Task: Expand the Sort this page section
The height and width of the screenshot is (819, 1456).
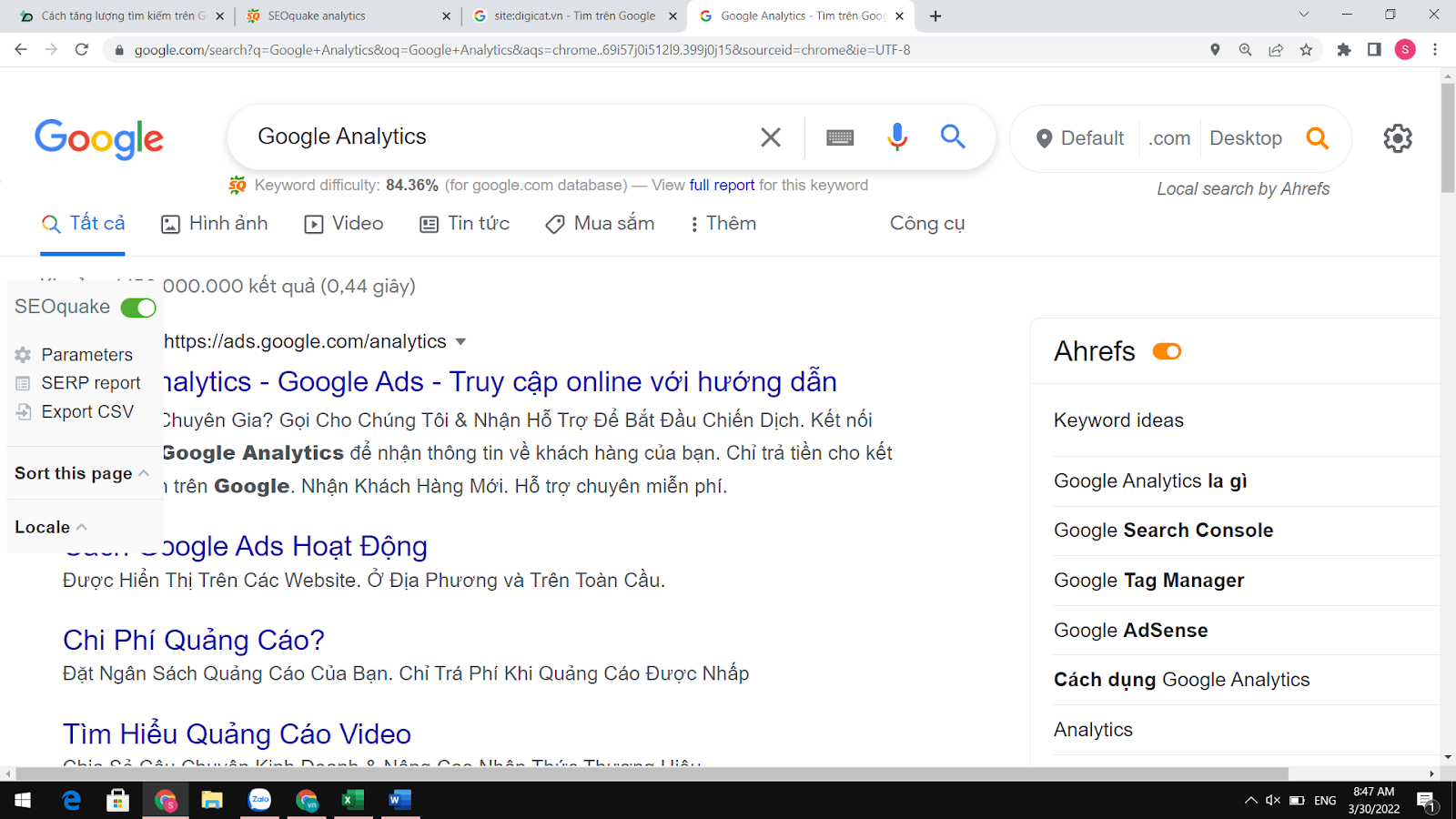Action: pyautogui.click(x=81, y=473)
